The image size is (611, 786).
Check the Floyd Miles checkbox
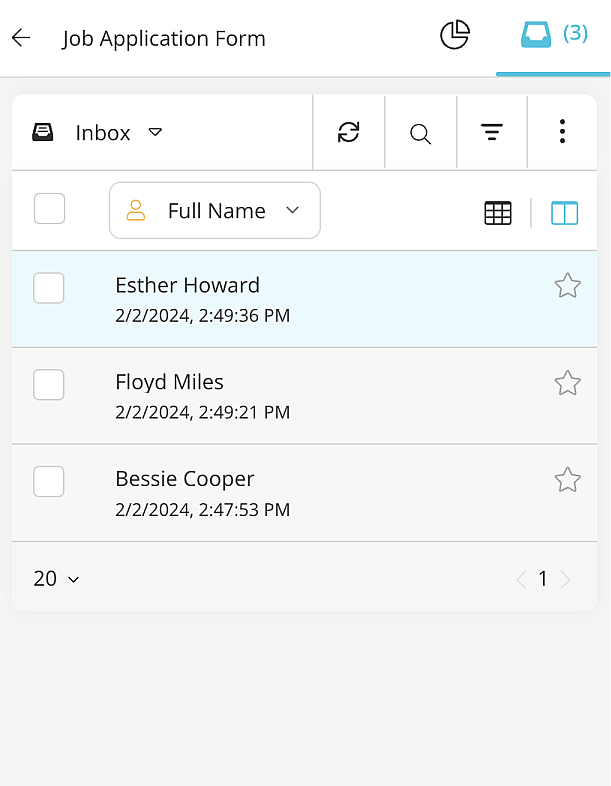(49, 384)
